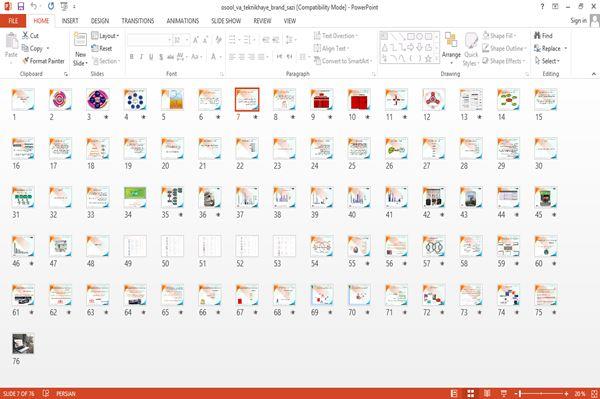Click the 20% zoom level

tap(579, 393)
